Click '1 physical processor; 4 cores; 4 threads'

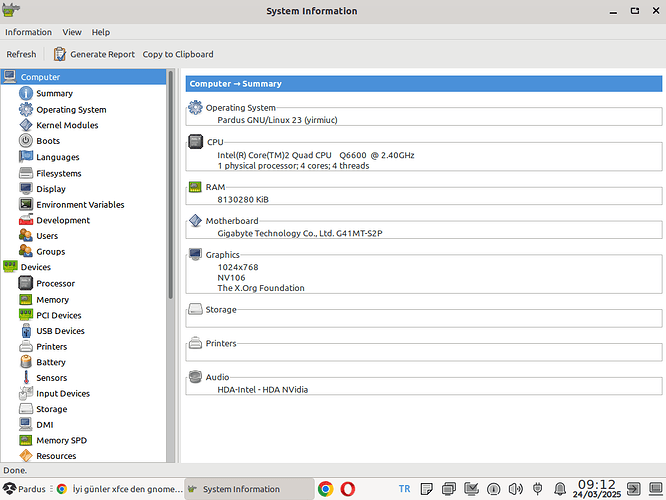[293, 166]
